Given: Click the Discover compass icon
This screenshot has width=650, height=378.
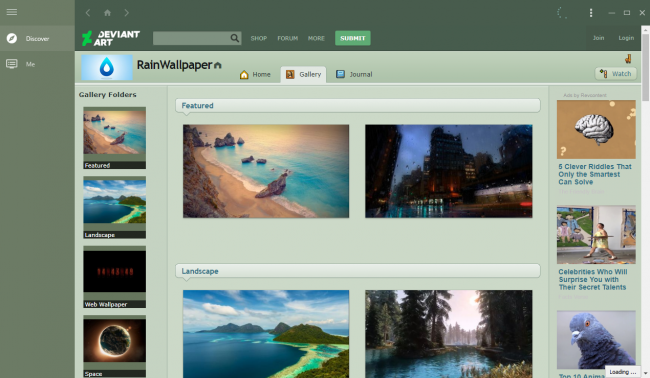Looking at the screenshot, I should coord(12,39).
